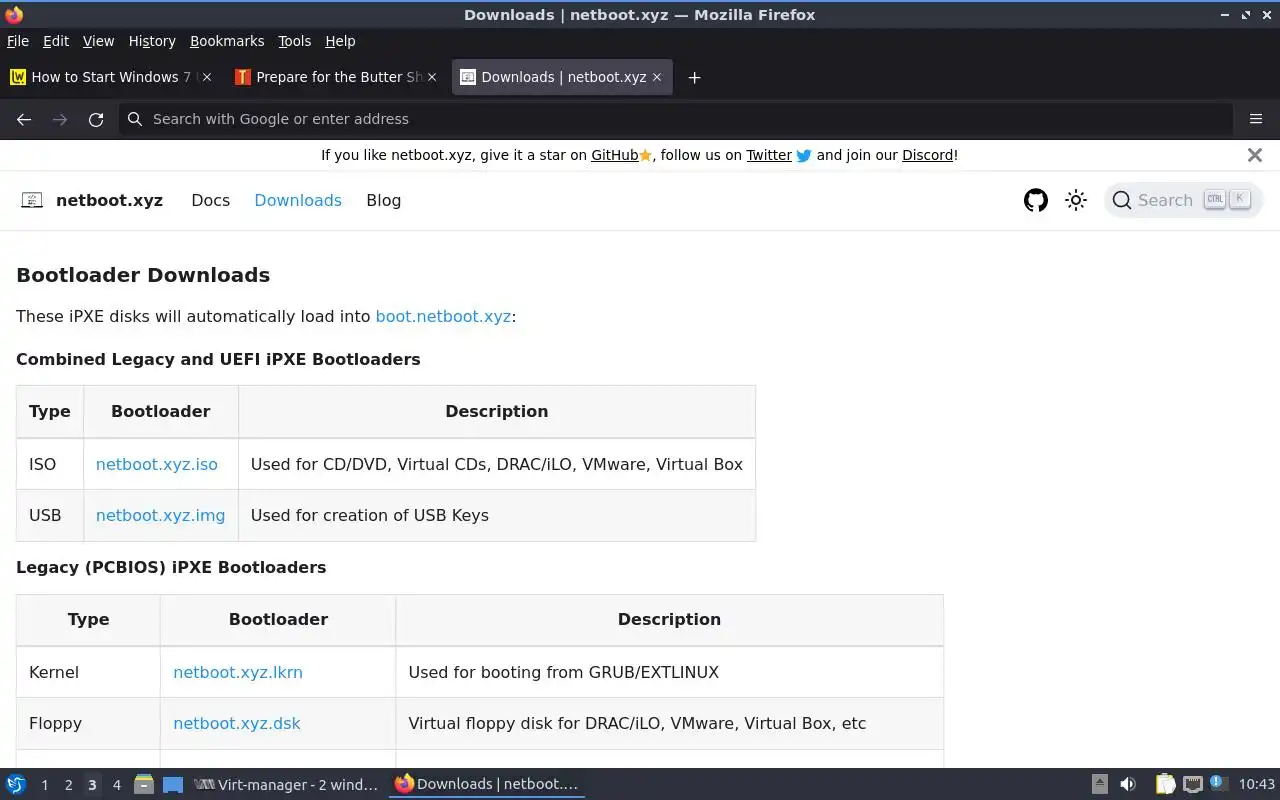The width and height of the screenshot is (1280, 800).
Task: Follow the Twitter link in the banner
Action: (x=769, y=155)
